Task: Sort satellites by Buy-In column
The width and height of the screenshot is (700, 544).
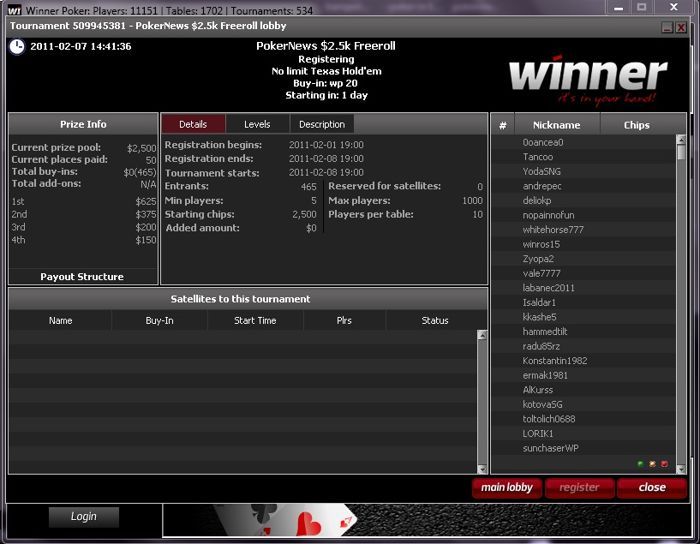Action: point(159,320)
